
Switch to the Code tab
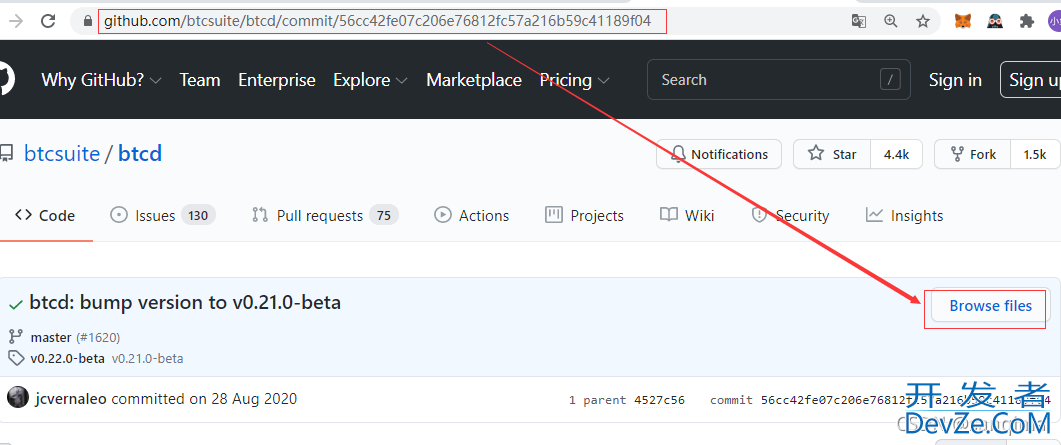(x=45, y=216)
